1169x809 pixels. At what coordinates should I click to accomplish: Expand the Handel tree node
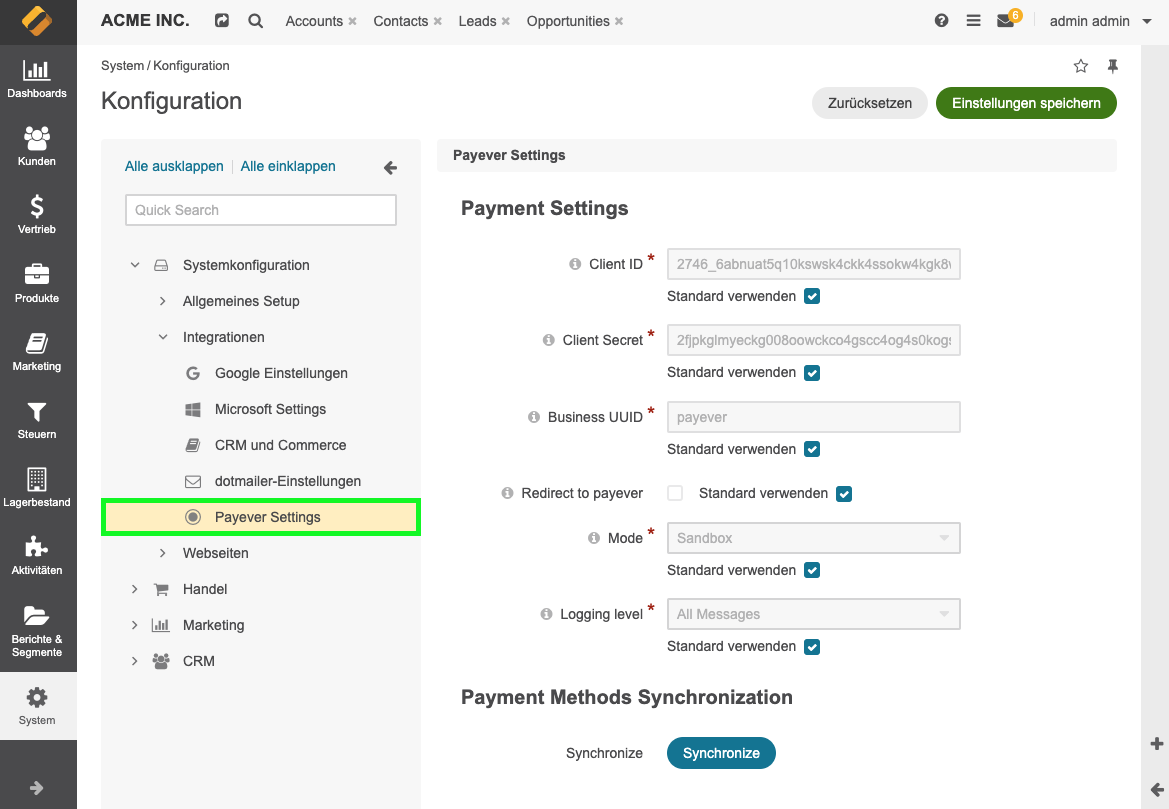click(x=135, y=589)
